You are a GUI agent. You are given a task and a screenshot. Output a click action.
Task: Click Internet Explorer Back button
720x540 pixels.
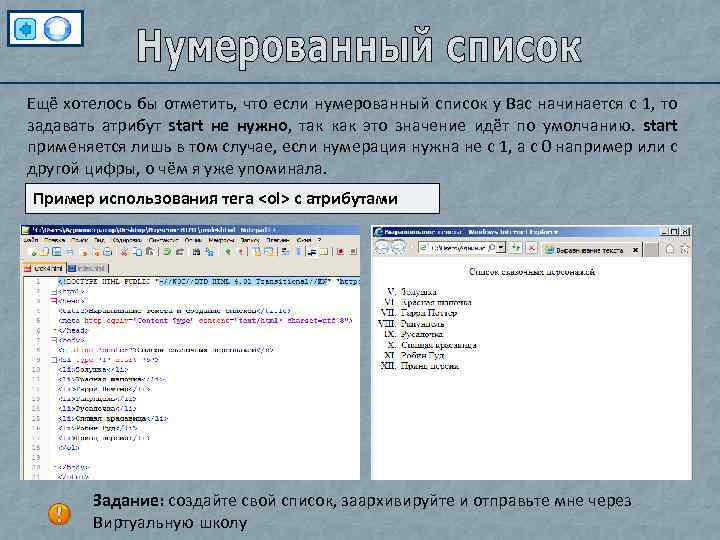click(x=382, y=248)
